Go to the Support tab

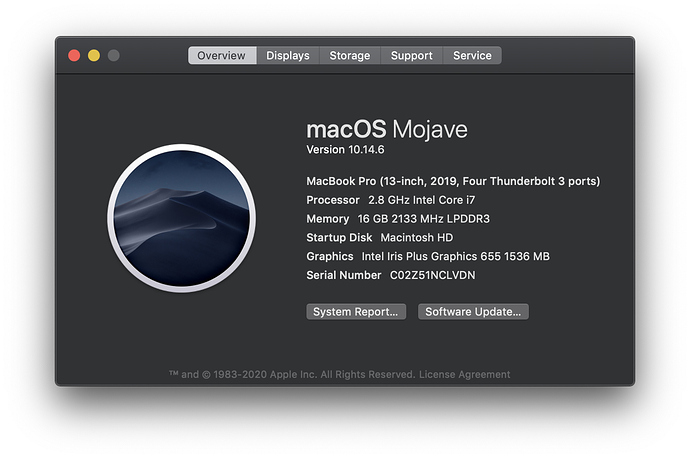tap(411, 55)
